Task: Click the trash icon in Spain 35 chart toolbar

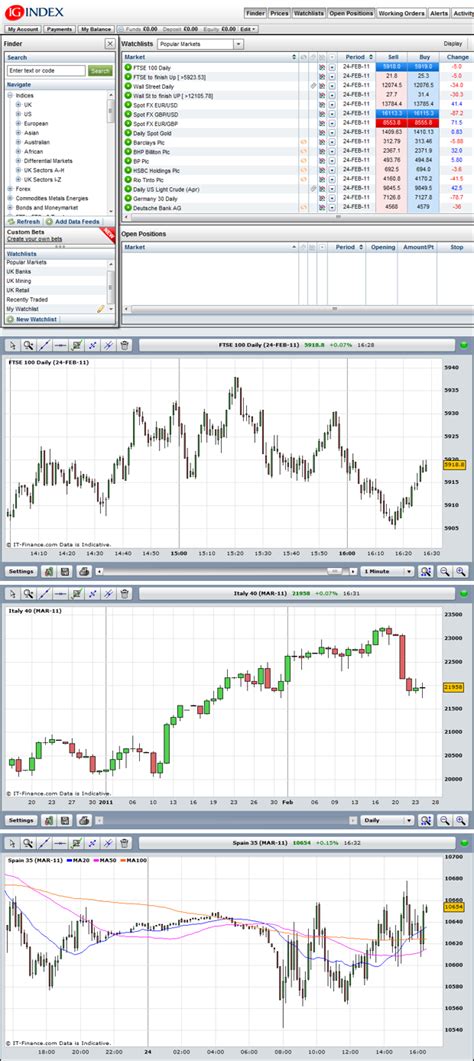Action: pos(124,843)
